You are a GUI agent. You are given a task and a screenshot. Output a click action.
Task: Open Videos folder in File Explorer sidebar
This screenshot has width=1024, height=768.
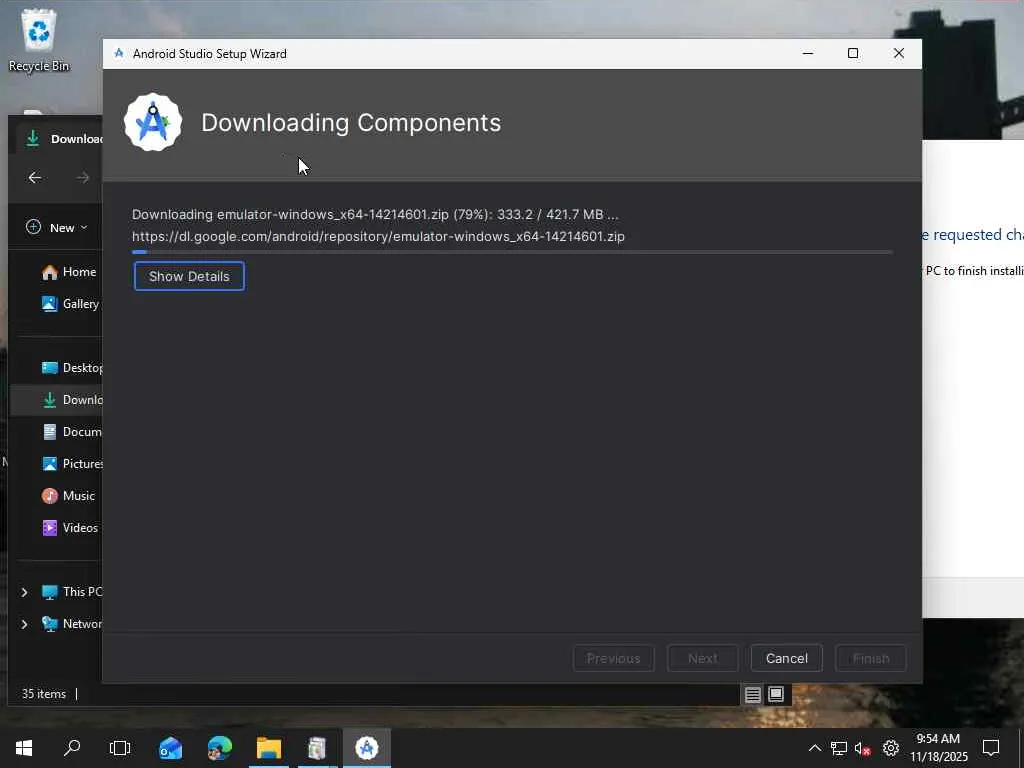(70, 528)
